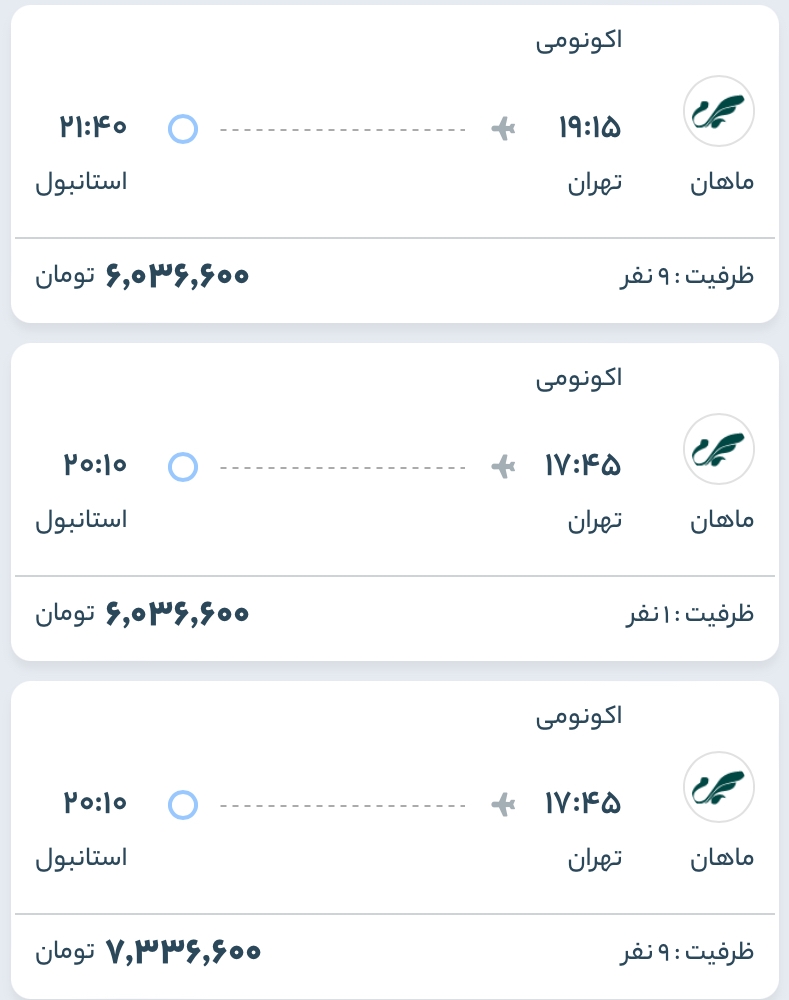Click the Mahan logo on the one-seat capacity flight
789x1000 pixels.
pyautogui.click(x=718, y=450)
